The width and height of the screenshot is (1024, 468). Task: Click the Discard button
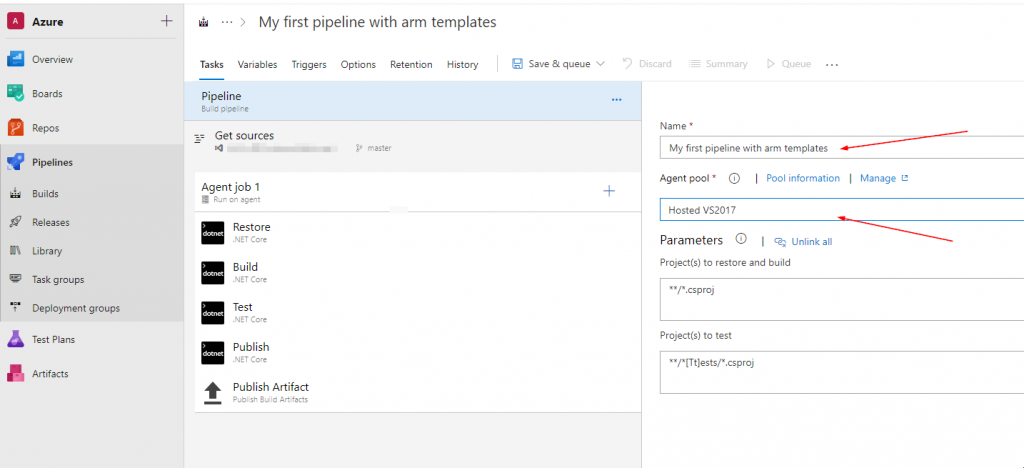pyautogui.click(x=647, y=64)
